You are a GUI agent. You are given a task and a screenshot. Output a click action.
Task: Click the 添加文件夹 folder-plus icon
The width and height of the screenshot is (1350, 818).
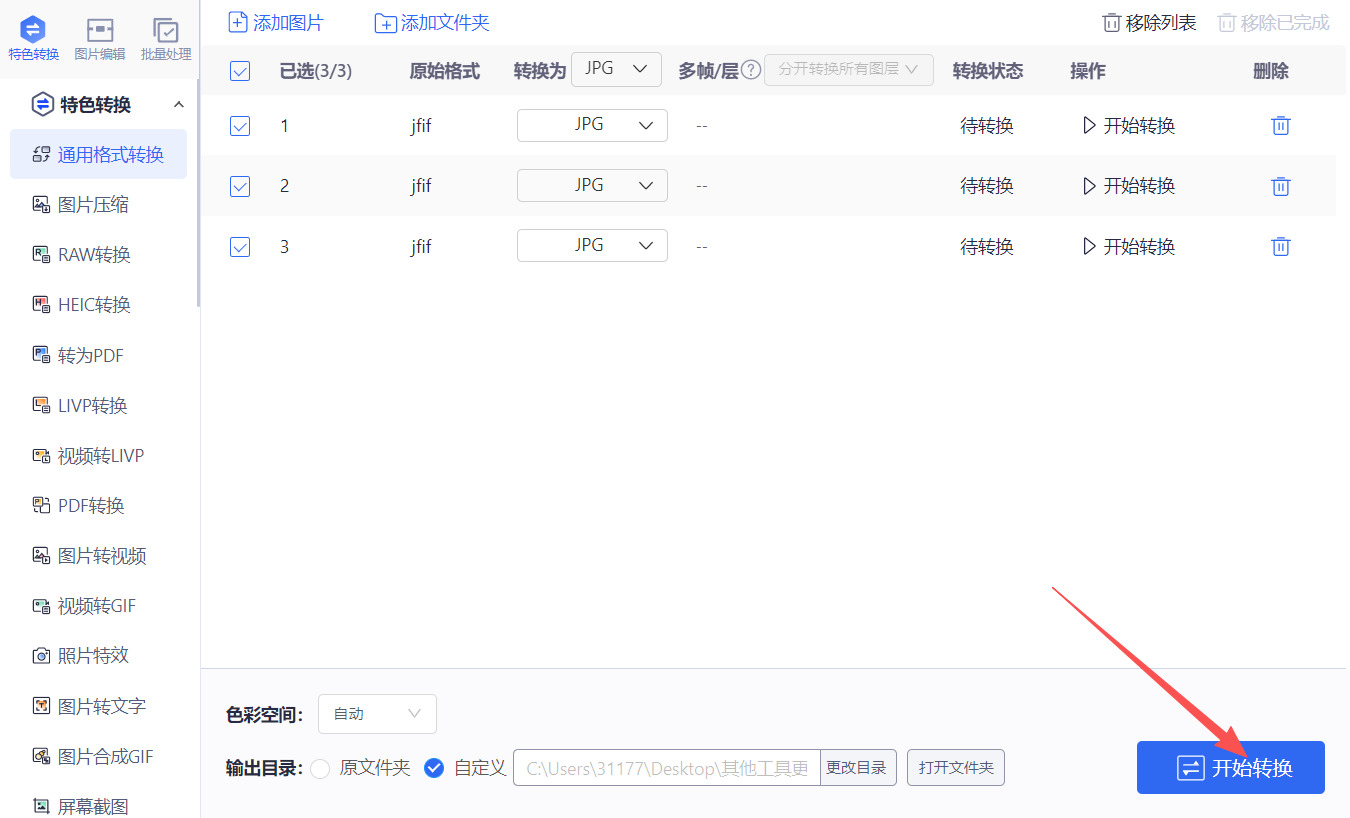pos(385,23)
